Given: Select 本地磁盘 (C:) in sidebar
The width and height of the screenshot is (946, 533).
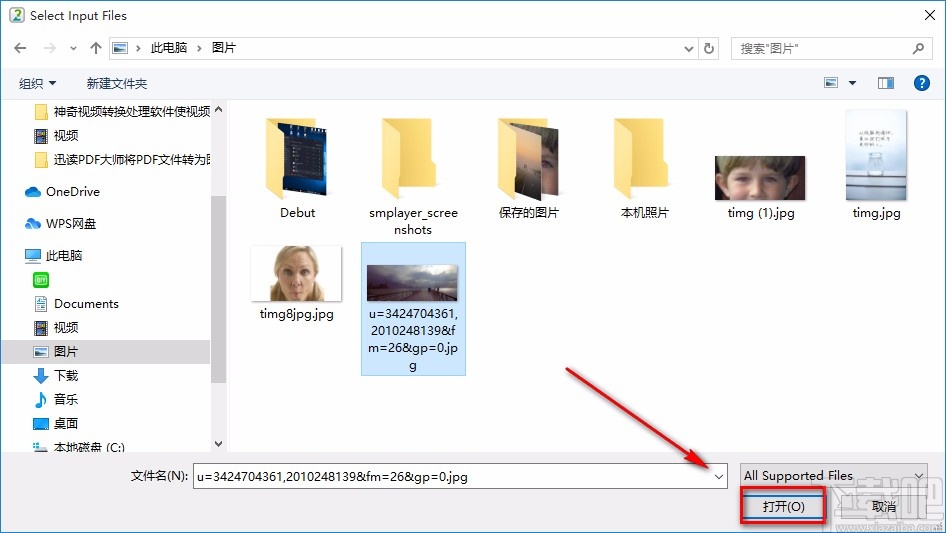Looking at the screenshot, I should click(x=79, y=447).
